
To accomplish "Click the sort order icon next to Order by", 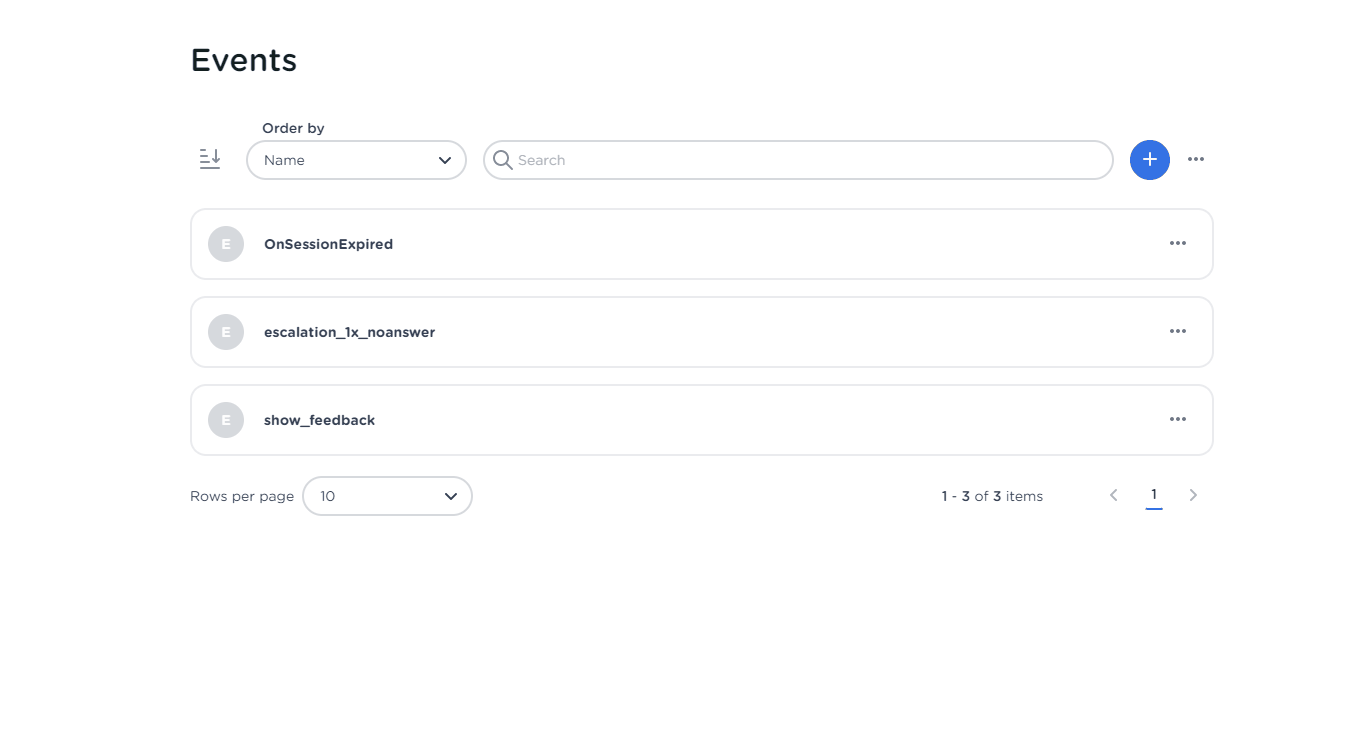I will click(x=209, y=158).
